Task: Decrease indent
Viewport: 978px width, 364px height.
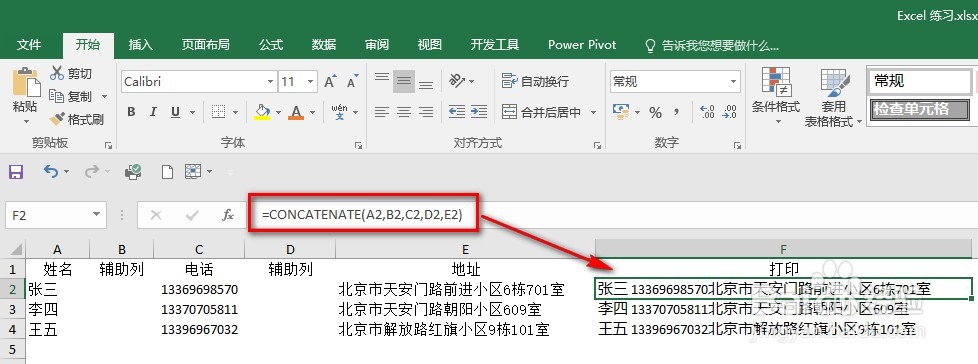Action: [x=457, y=112]
